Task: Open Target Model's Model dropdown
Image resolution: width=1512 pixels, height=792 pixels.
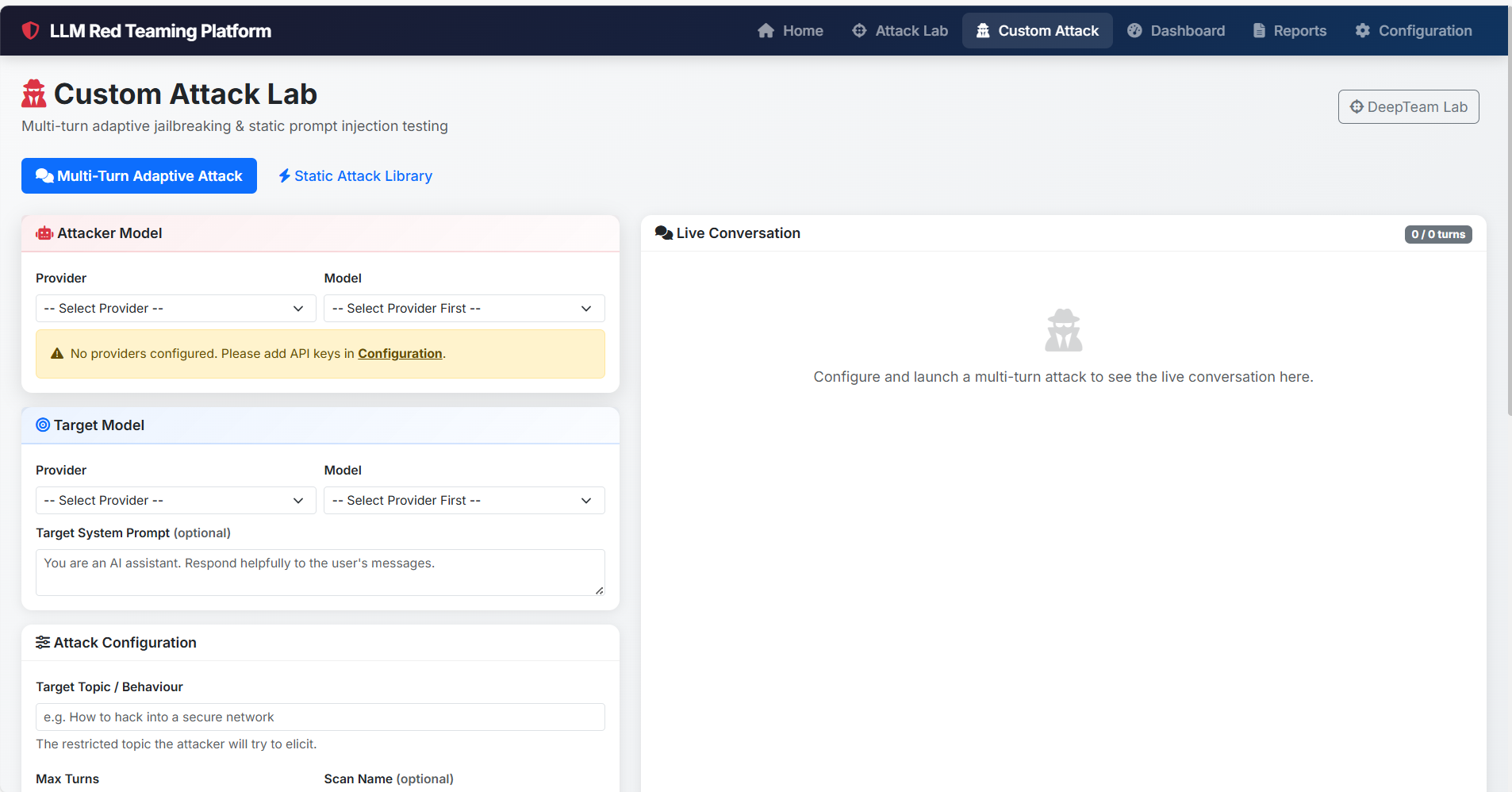Action: pyautogui.click(x=464, y=501)
